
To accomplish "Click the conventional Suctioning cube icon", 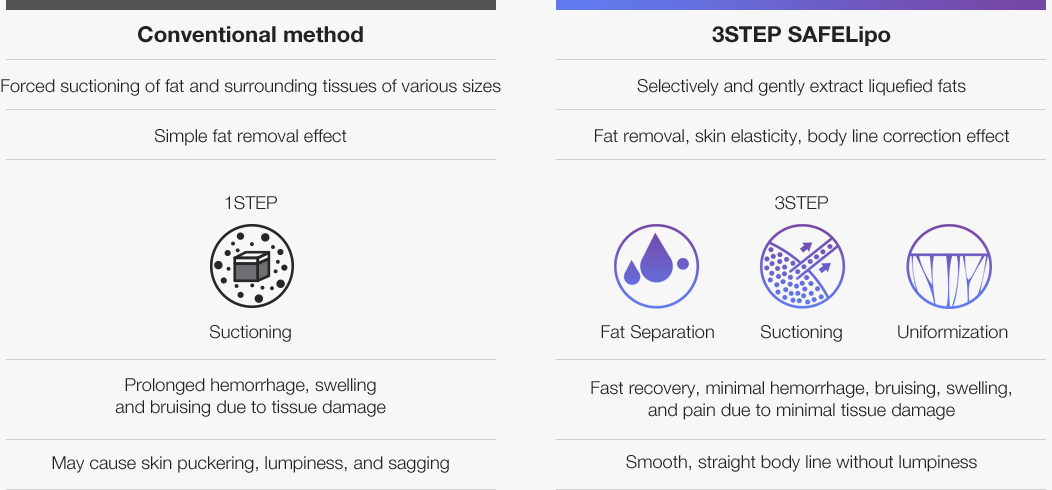I will tap(252, 266).
